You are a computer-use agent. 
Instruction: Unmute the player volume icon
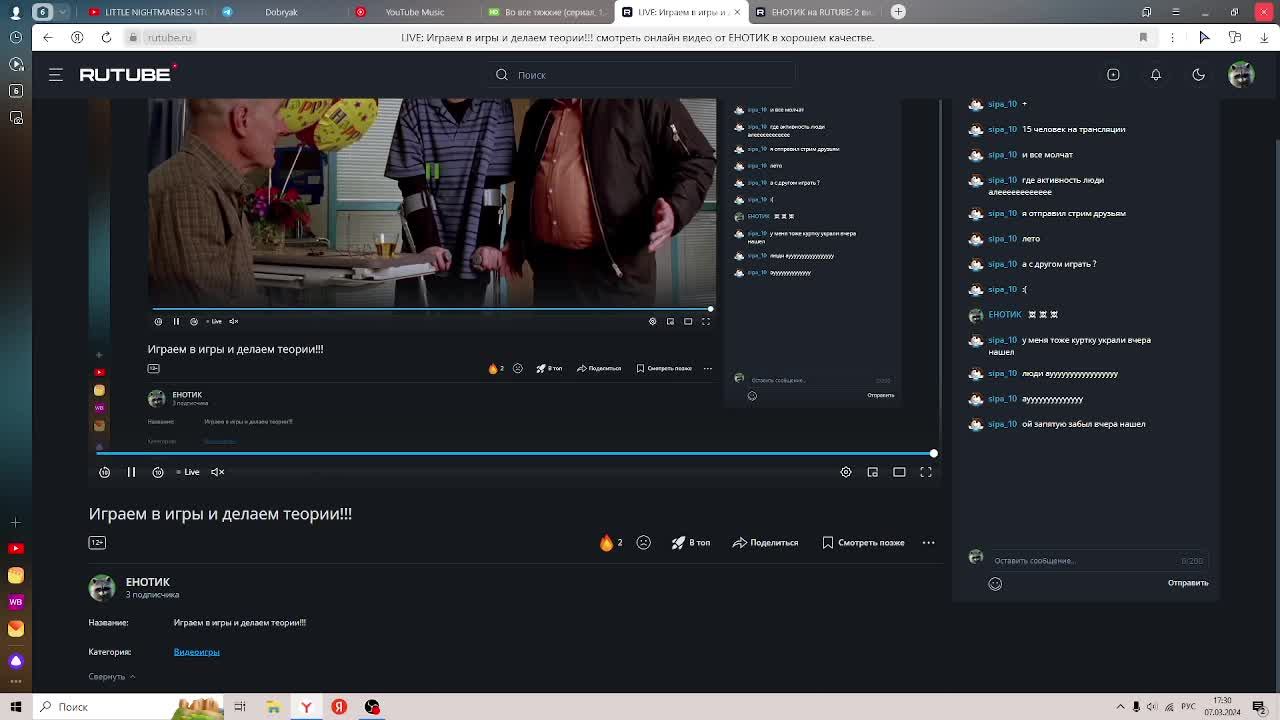coord(217,472)
